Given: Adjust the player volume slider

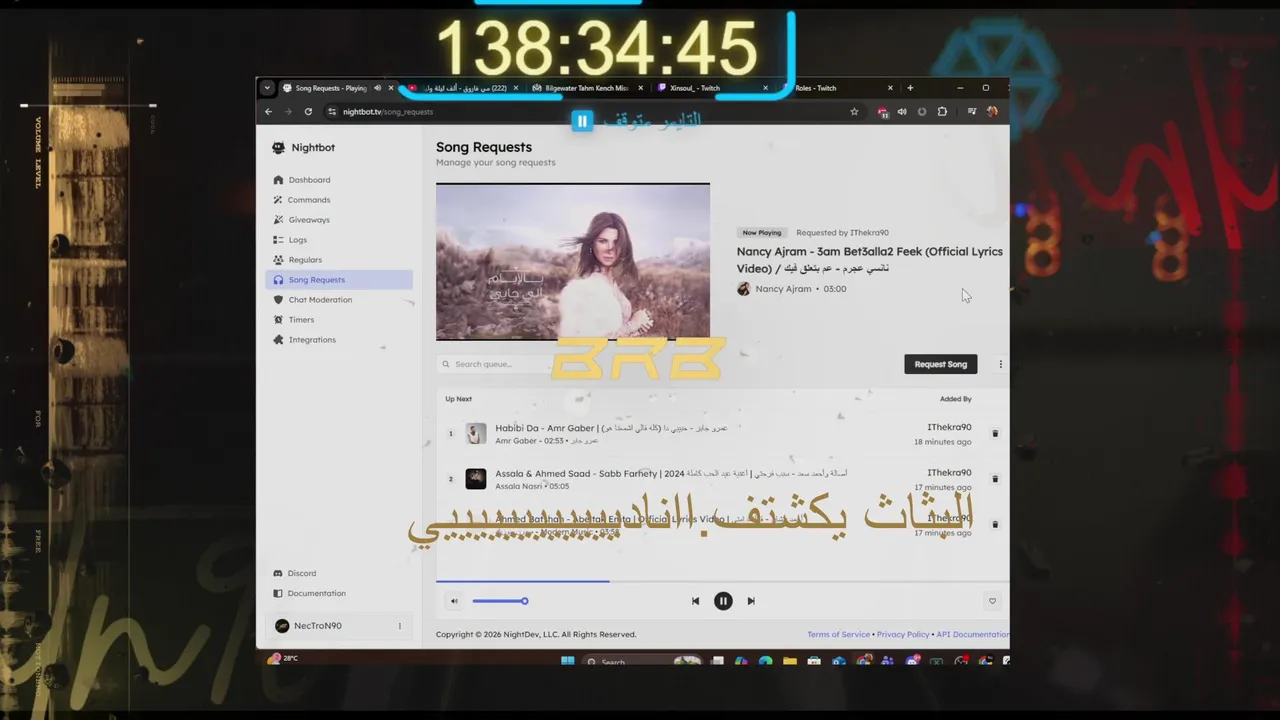Looking at the screenshot, I should point(500,601).
